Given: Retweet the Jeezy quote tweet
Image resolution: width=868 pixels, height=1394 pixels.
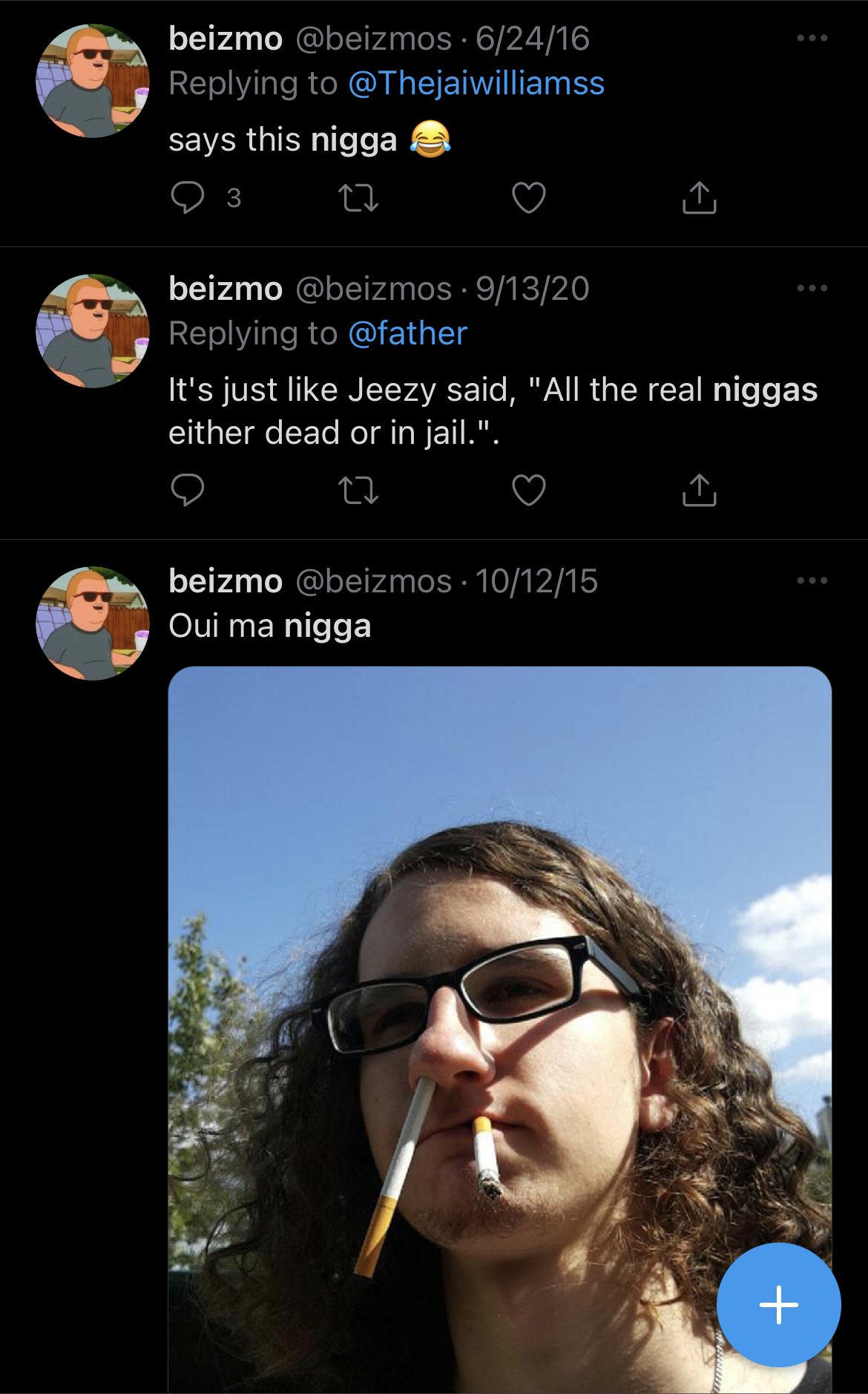Looking at the screenshot, I should point(358,491).
